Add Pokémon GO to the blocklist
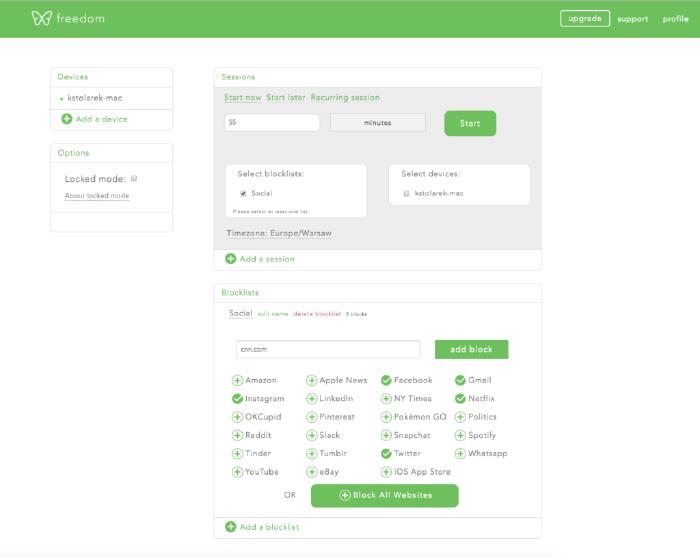Screen dimensions: 700x558 click(386, 417)
